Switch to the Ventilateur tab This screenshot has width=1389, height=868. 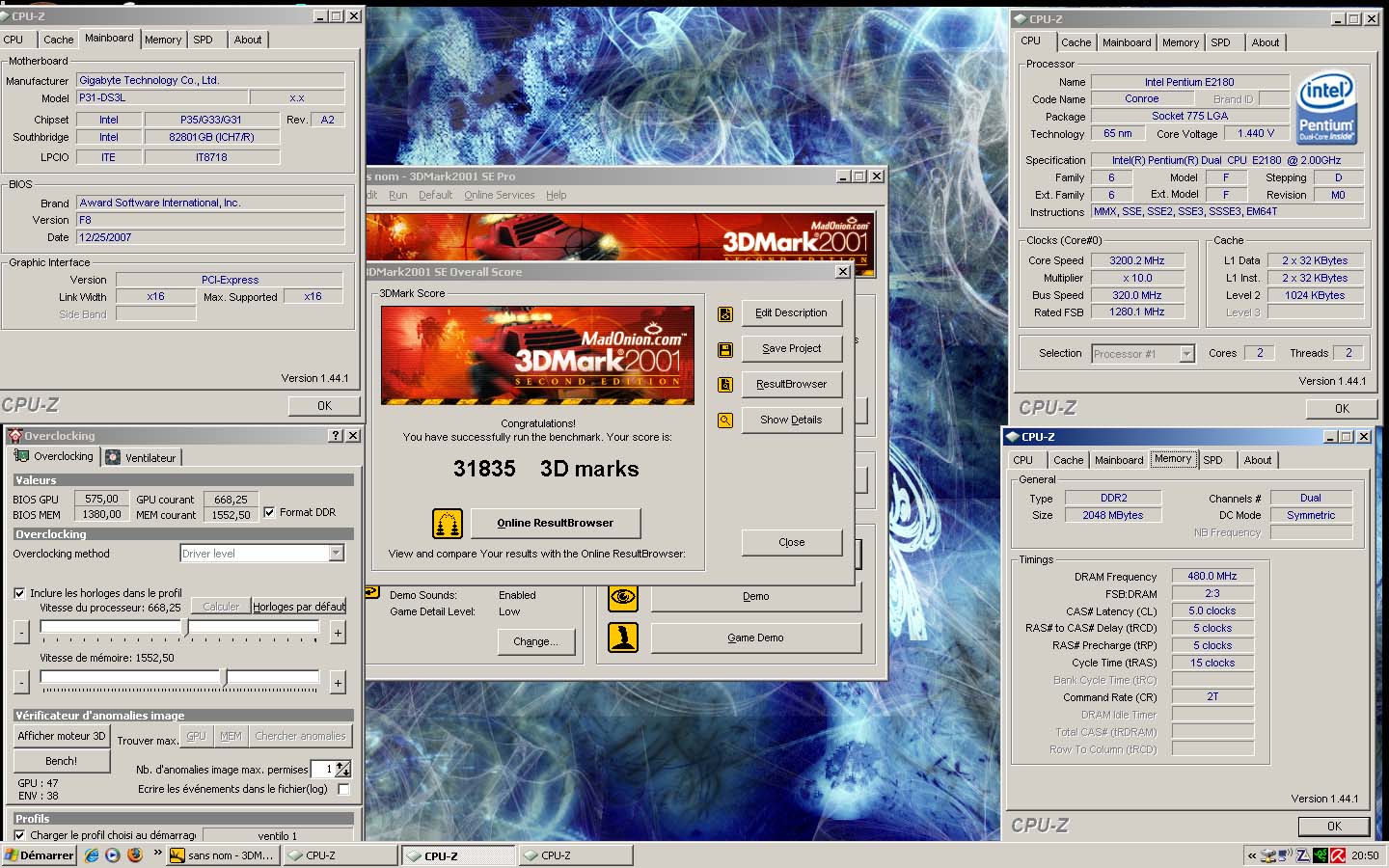point(142,457)
